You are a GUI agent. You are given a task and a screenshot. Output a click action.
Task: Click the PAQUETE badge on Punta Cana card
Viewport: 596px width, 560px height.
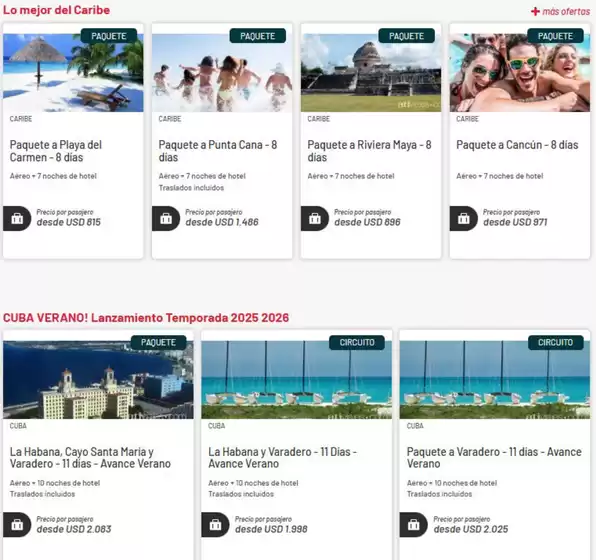point(258,36)
